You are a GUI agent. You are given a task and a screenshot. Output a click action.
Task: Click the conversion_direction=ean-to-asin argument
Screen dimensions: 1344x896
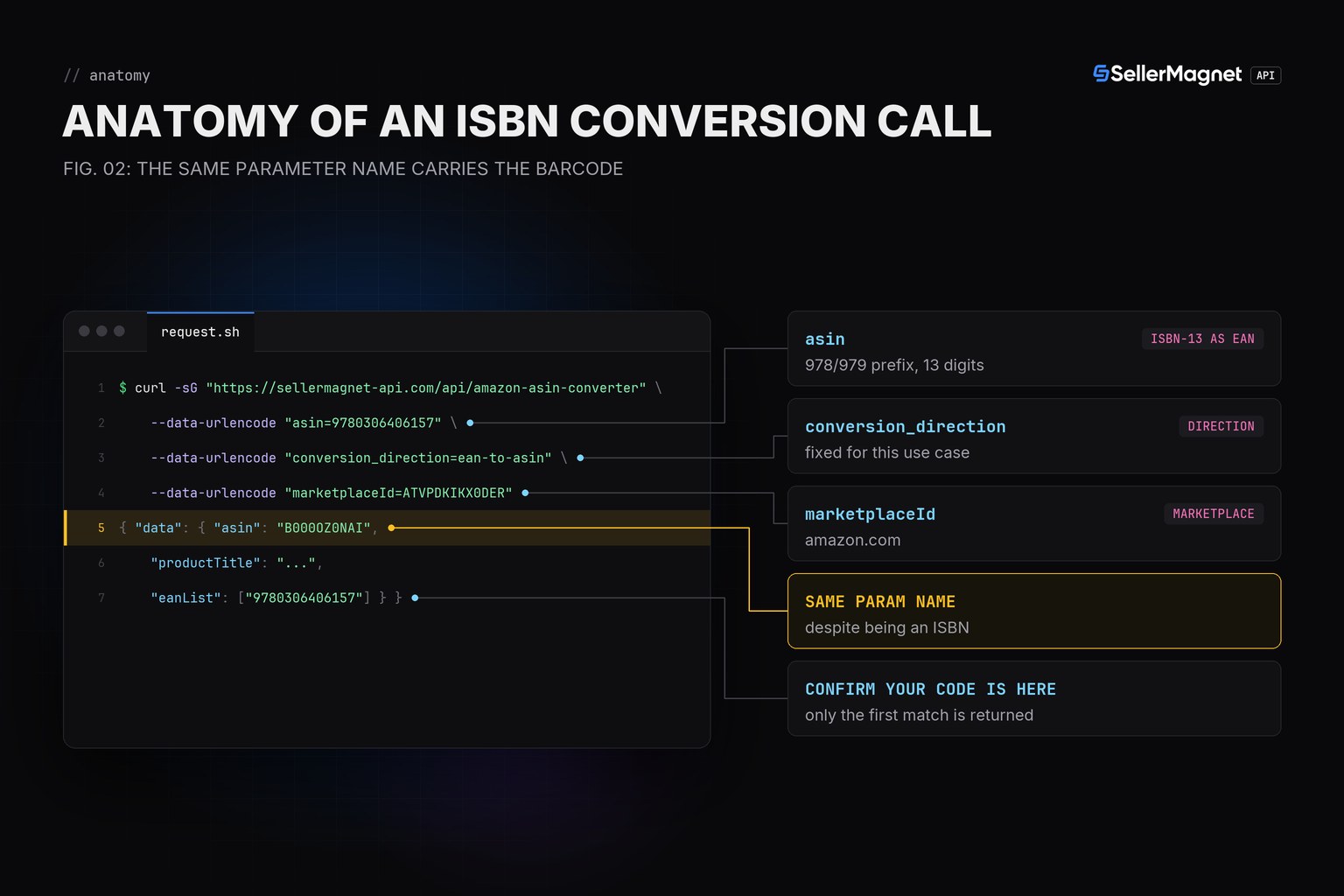click(x=418, y=458)
